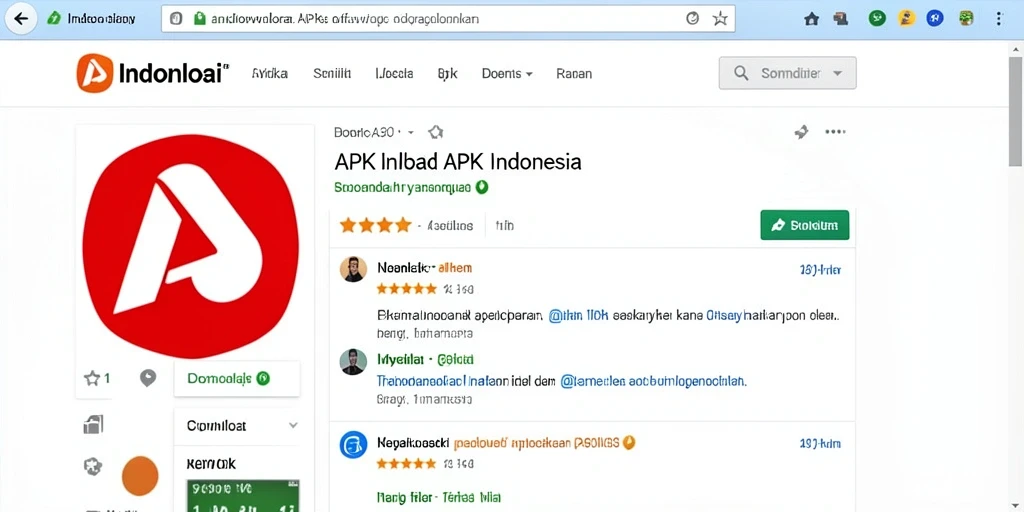
Task: Click the timestamp on Negalkoecki review
Action: pyautogui.click(x=820, y=443)
